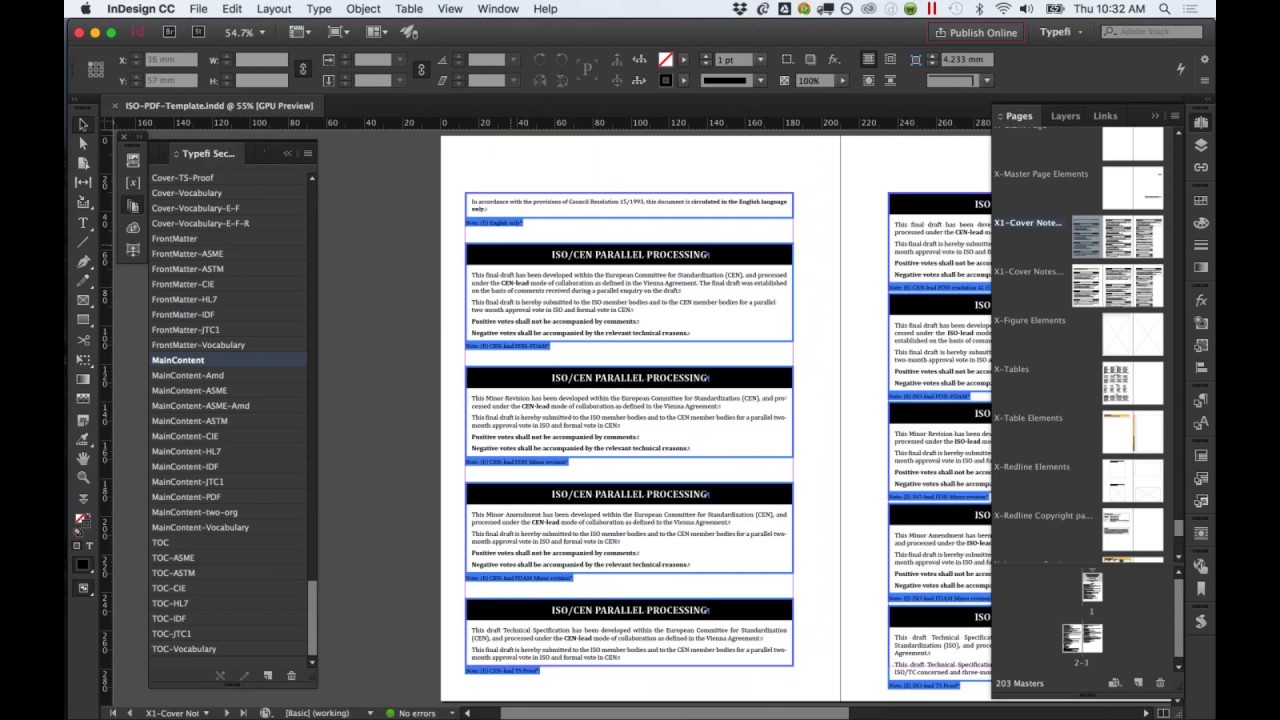Switch to the Links tab
The width and height of the screenshot is (1280, 720).
coord(1105,116)
